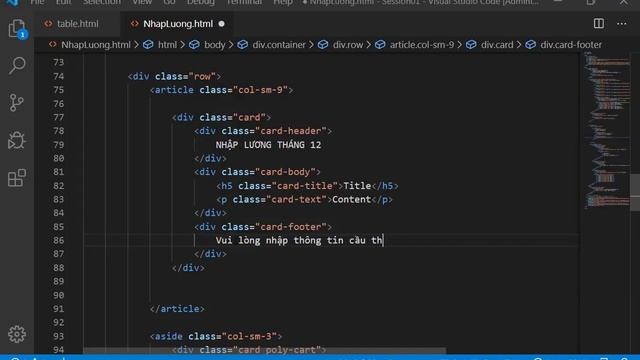Image resolution: width=640 pixels, height=360 pixels.
Task: Open the Extensions view
Action: [x=17, y=178]
